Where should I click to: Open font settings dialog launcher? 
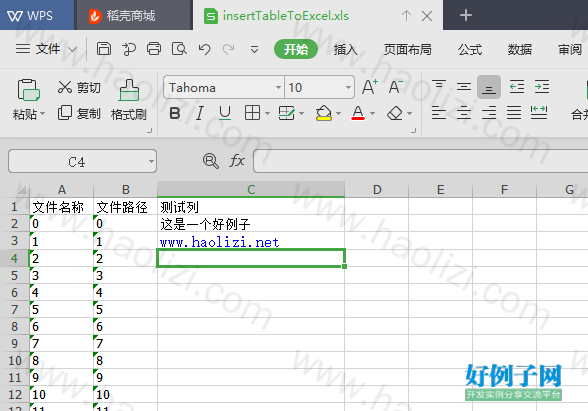pyautogui.click(x=413, y=130)
